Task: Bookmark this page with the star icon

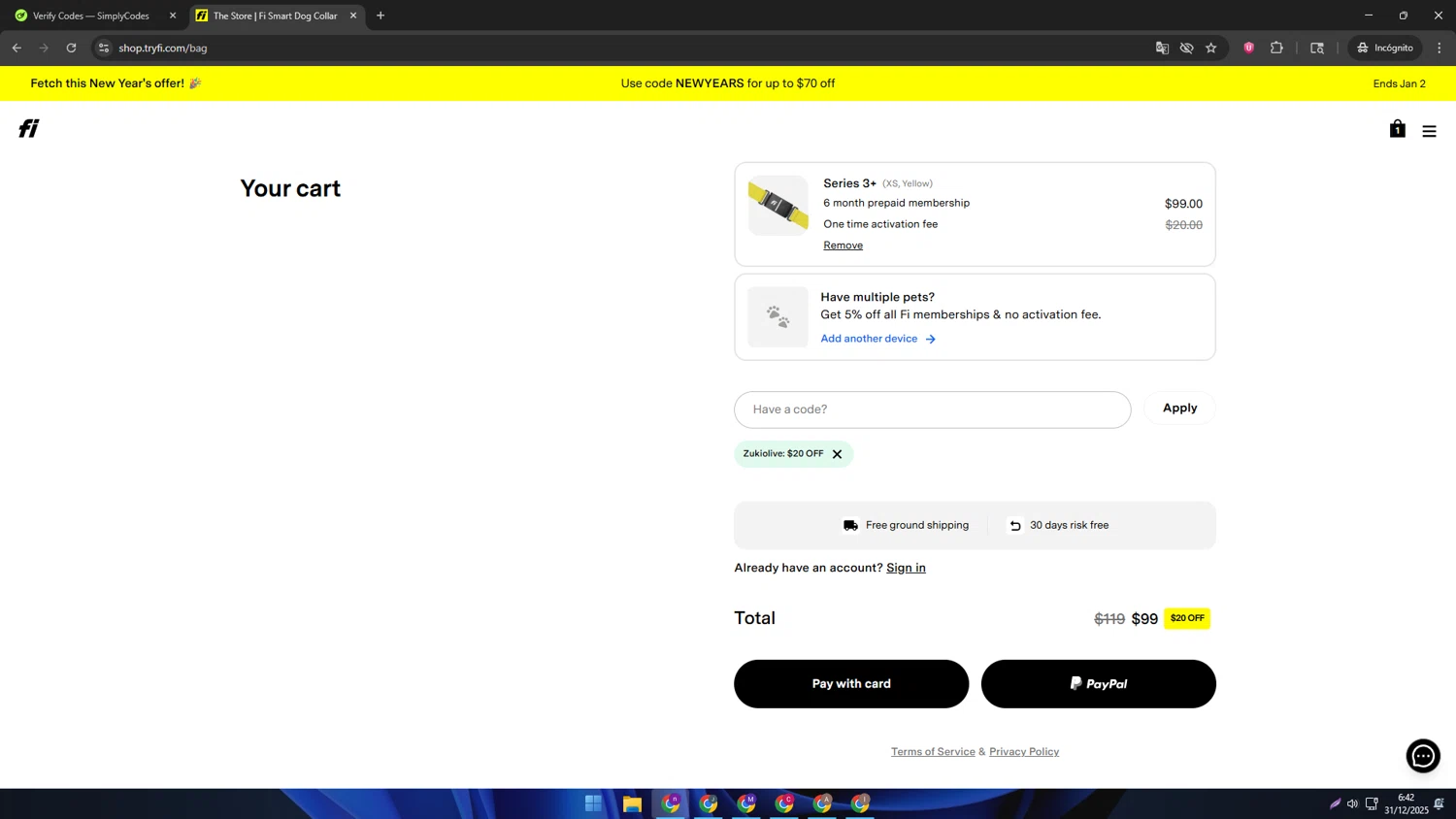Action: tap(1211, 48)
